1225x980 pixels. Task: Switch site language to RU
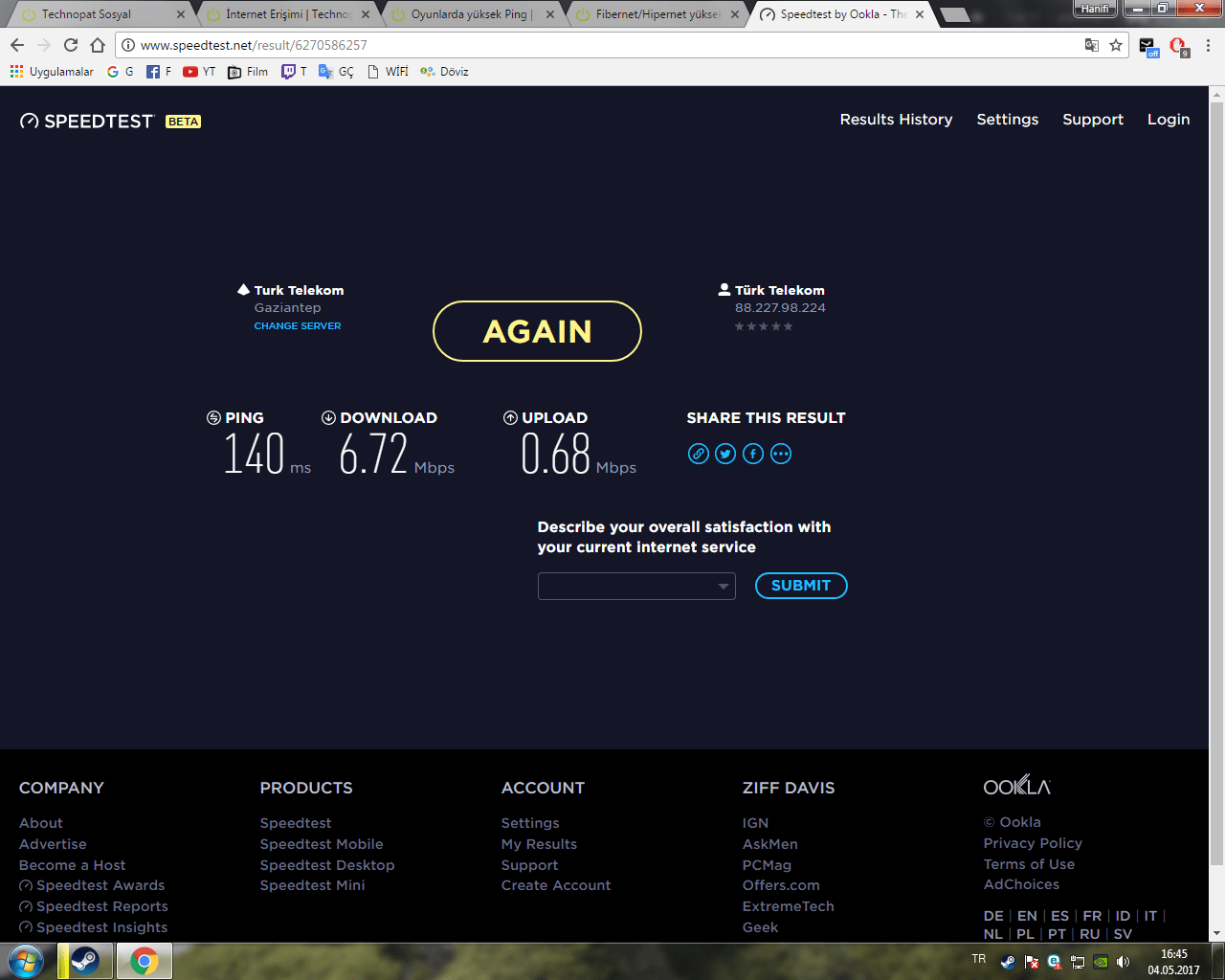click(1090, 934)
